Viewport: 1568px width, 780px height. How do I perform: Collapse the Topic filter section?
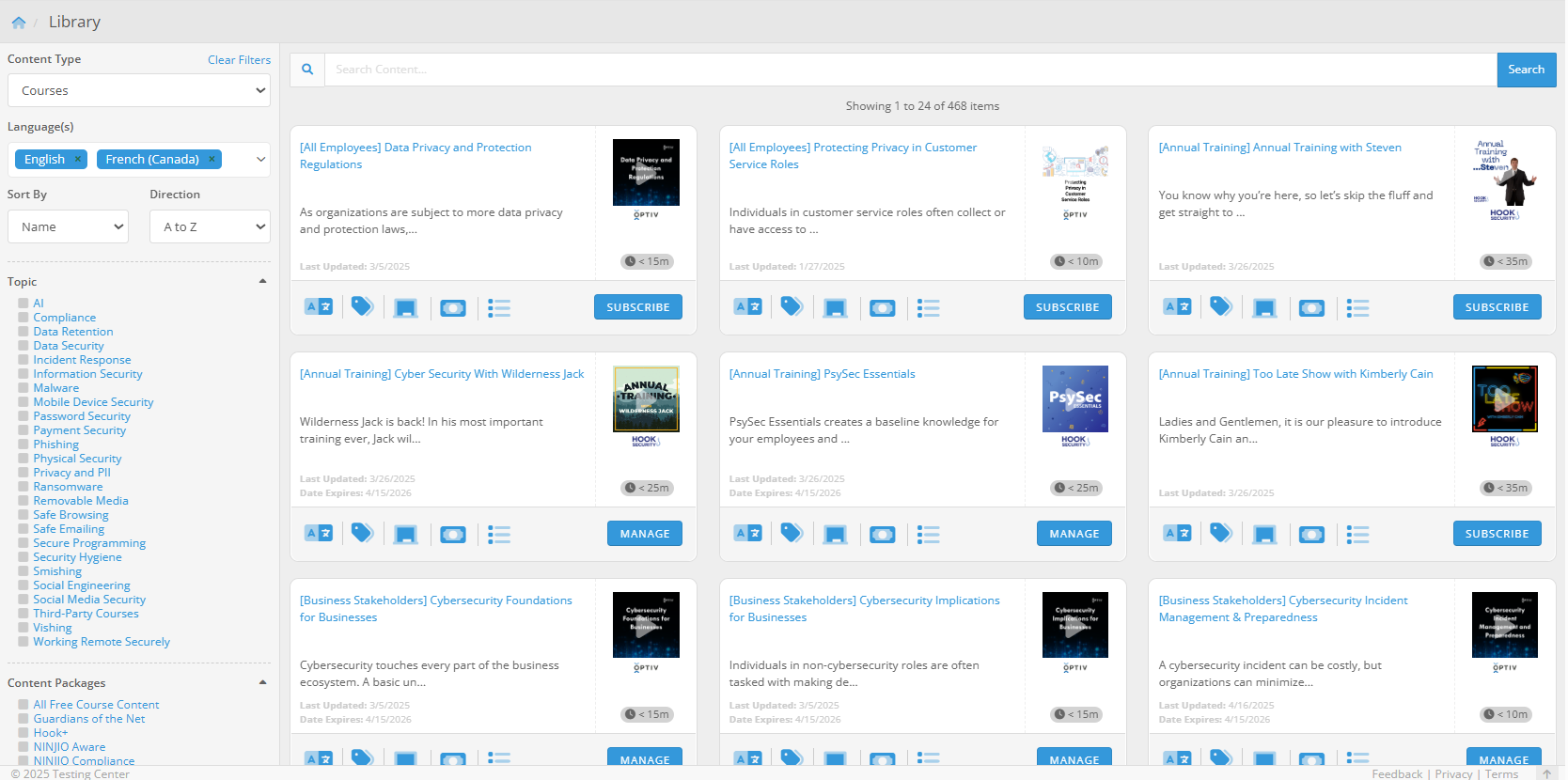pyautogui.click(x=262, y=282)
